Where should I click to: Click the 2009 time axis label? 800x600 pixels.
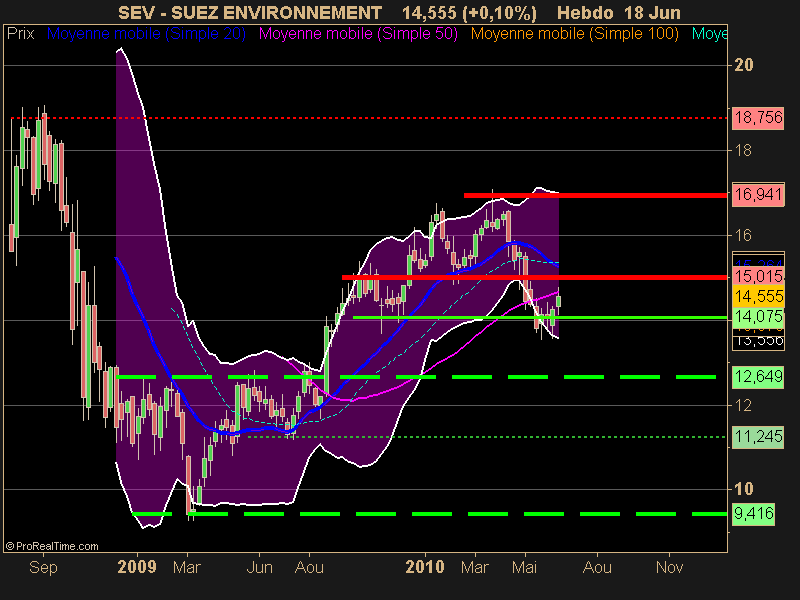(x=137, y=567)
